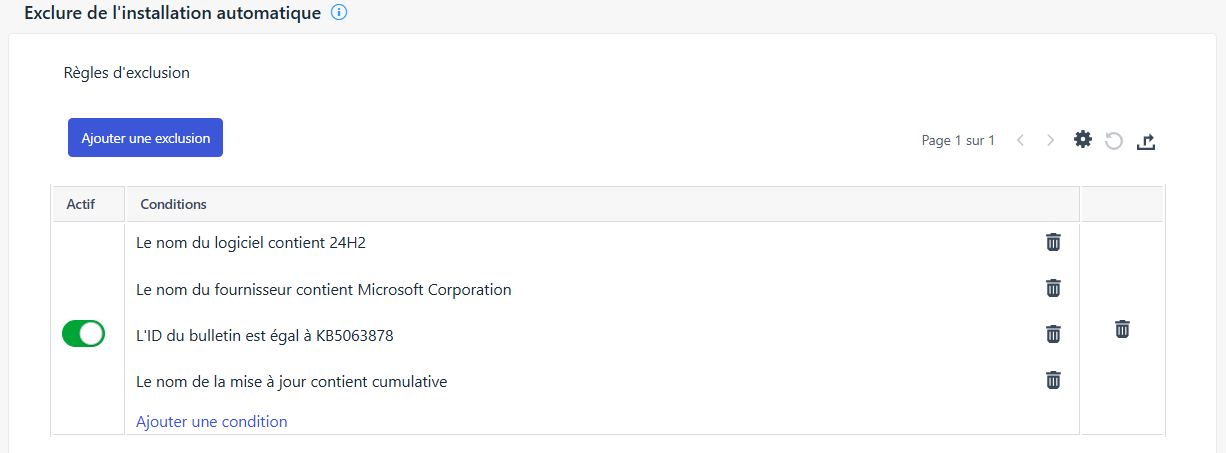This screenshot has height=453, width=1226.
Task: Click the info icon beside the exclusion heading
Action: [339, 13]
